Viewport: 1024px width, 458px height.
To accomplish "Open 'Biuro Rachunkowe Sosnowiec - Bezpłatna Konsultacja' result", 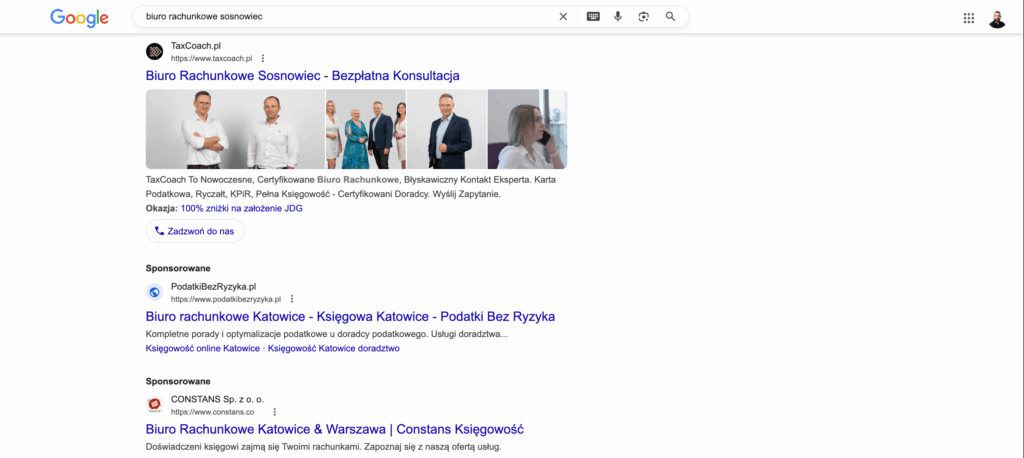I will (302, 76).
